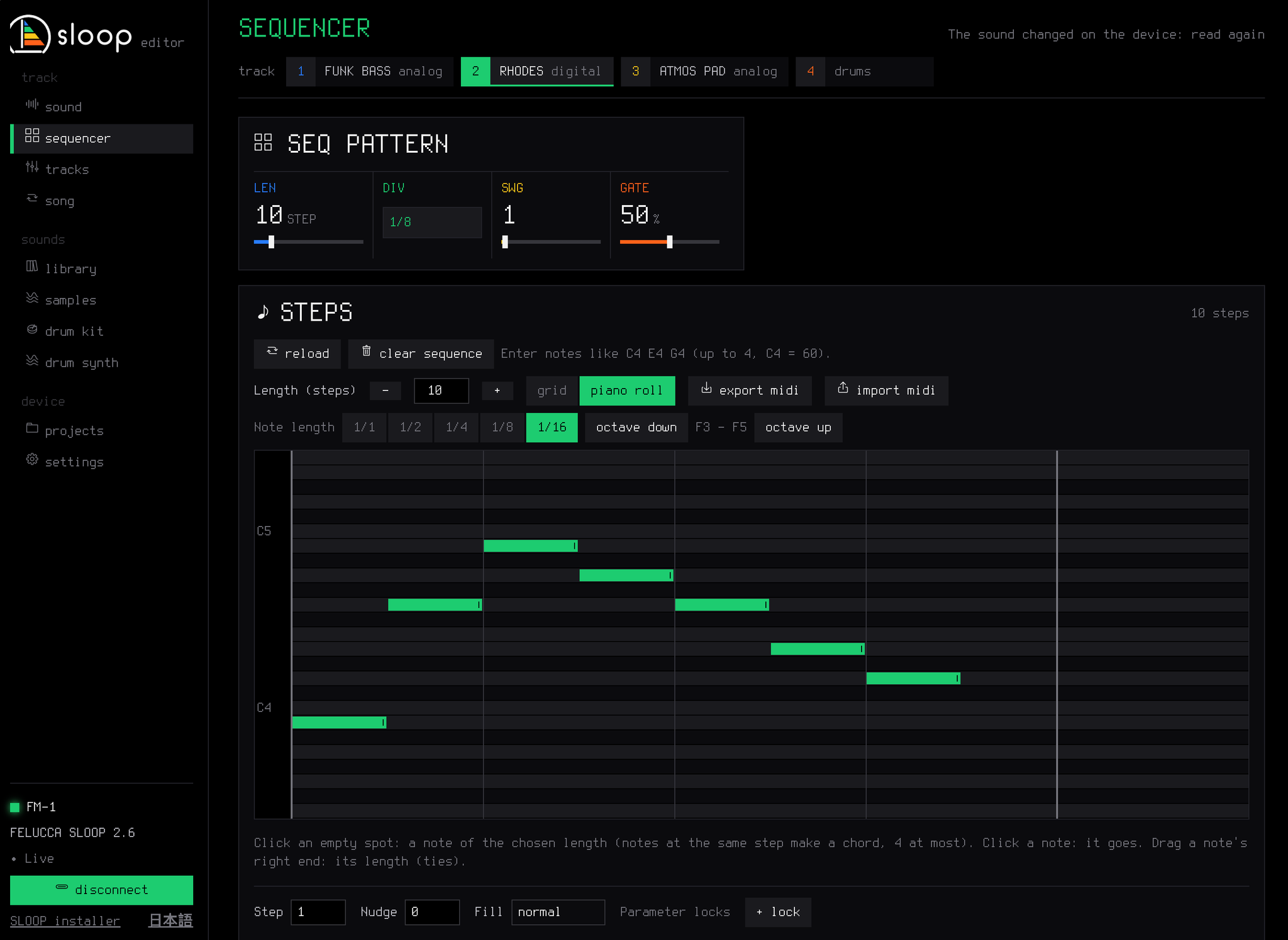The width and height of the screenshot is (1288, 940).
Task: Click the reload arrows icon
Action: coord(272,351)
